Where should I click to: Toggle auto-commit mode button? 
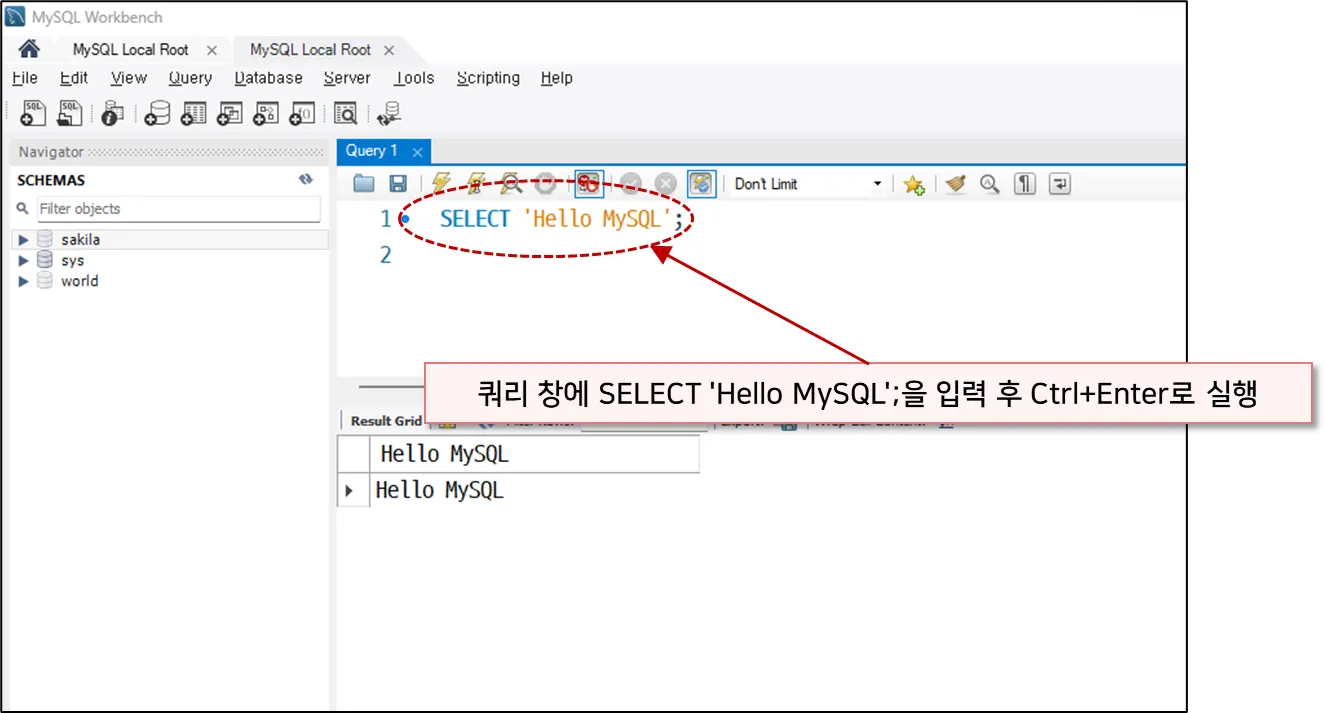[x=702, y=184]
